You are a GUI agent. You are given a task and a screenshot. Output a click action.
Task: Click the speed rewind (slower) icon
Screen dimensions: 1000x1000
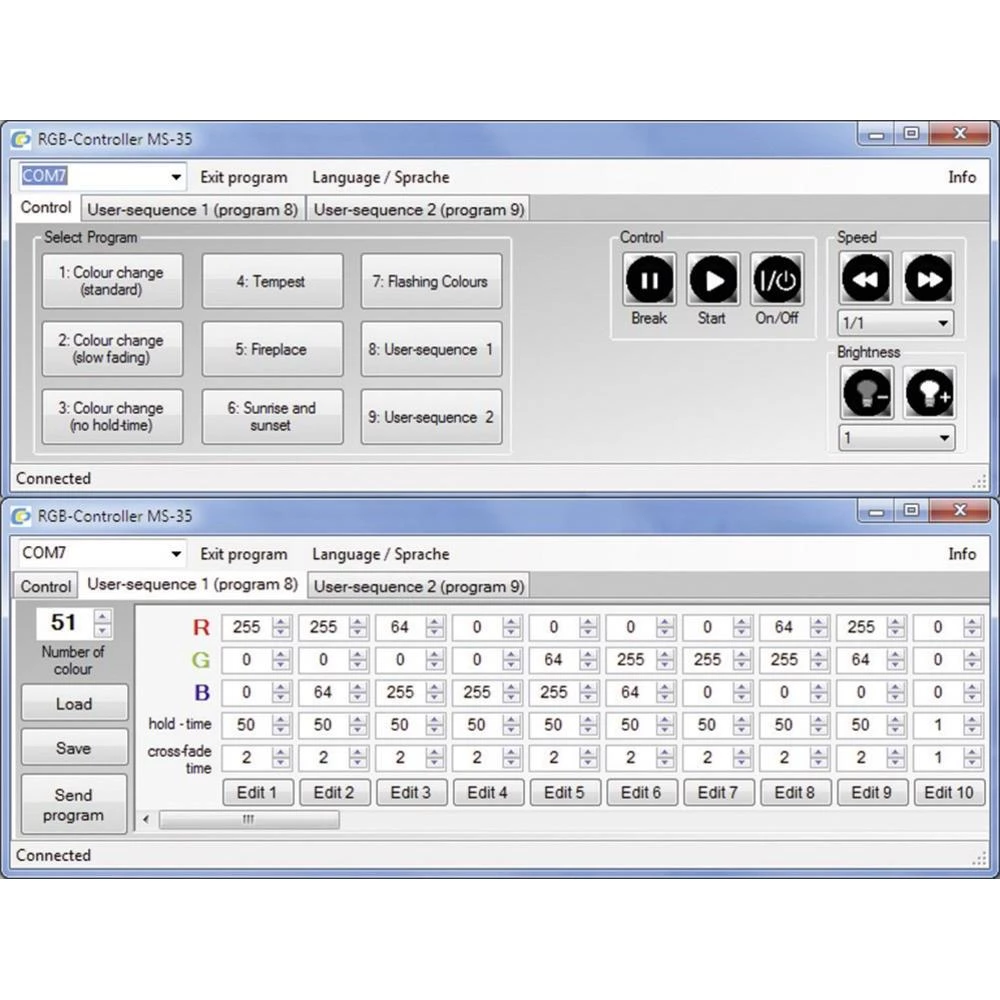pyautogui.click(x=866, y=279)
